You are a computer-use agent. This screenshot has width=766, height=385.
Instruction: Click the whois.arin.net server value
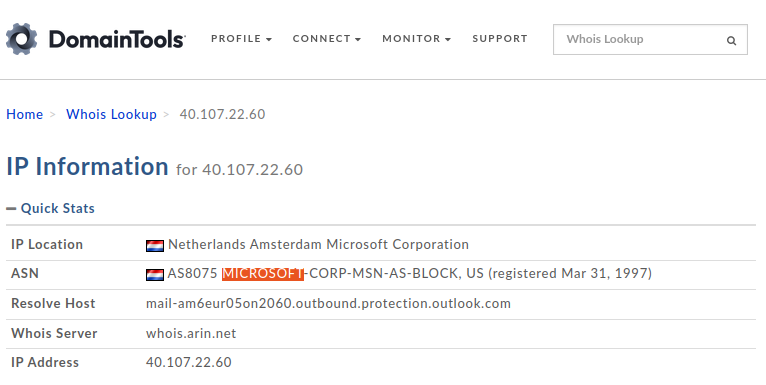(191, 334)
